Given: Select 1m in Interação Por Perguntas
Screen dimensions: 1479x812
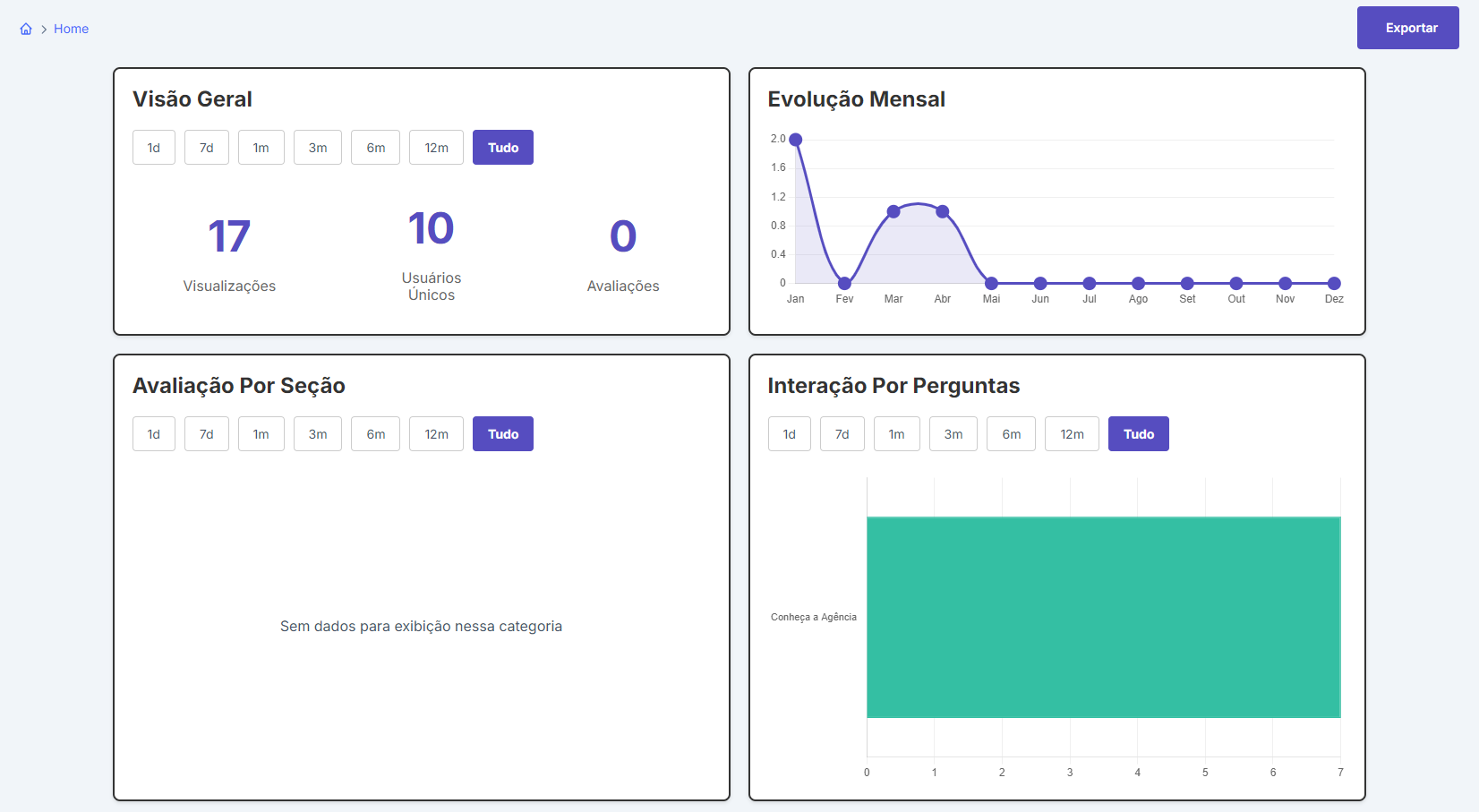Looking at the screenshot, I should 896,434.
